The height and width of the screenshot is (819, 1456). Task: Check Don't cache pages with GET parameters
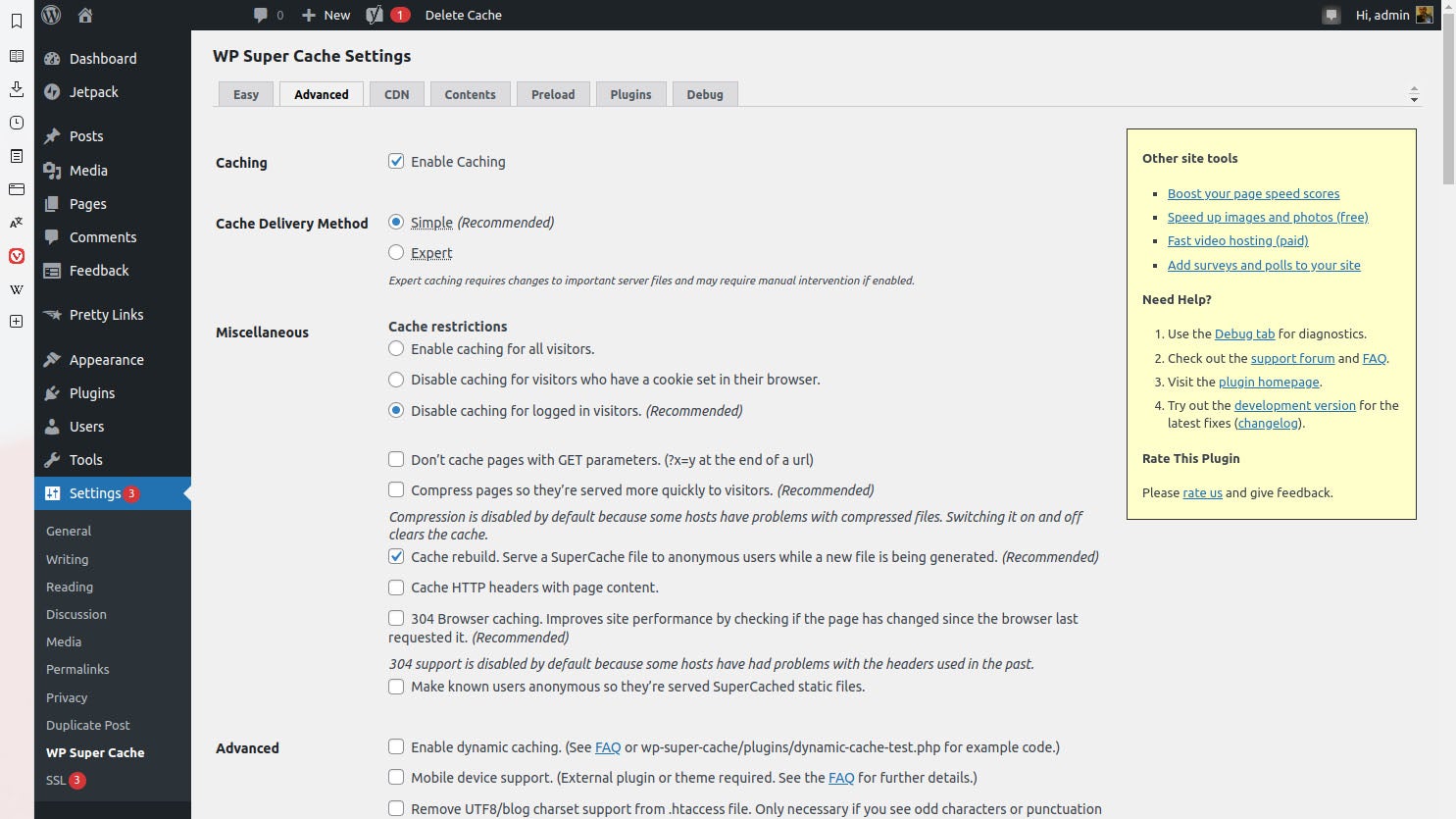coord(396,459)
